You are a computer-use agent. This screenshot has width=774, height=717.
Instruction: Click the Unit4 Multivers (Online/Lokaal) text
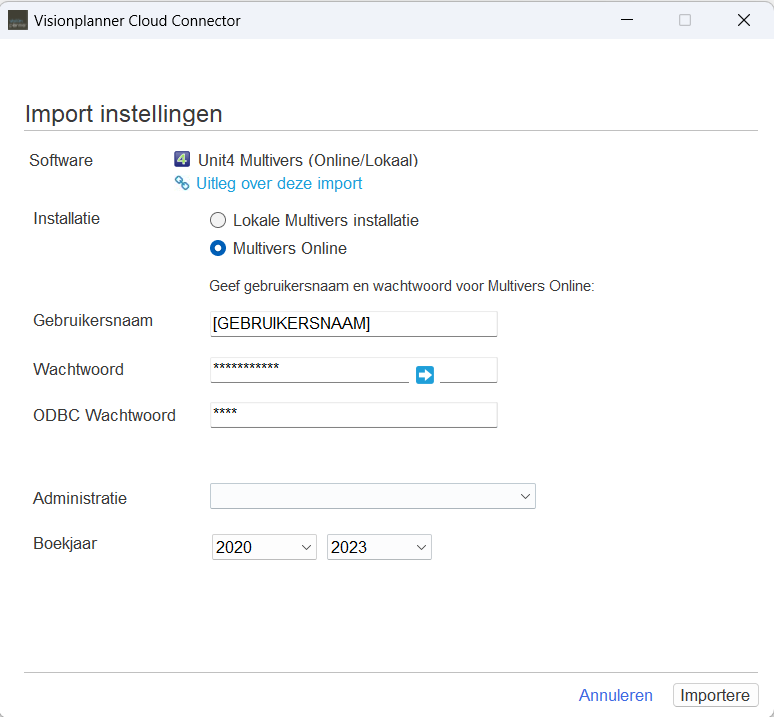tap(308, 160)
